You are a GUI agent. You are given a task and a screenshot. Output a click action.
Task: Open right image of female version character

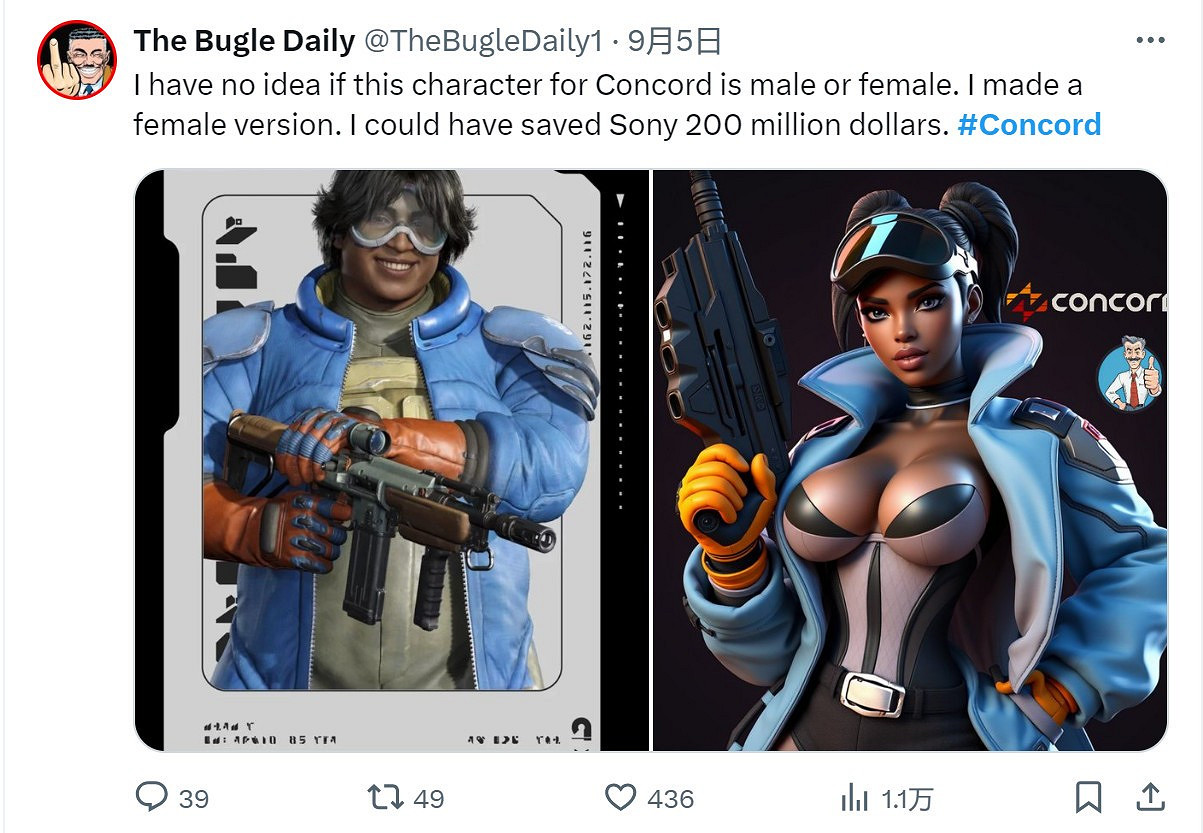[910, 460]
